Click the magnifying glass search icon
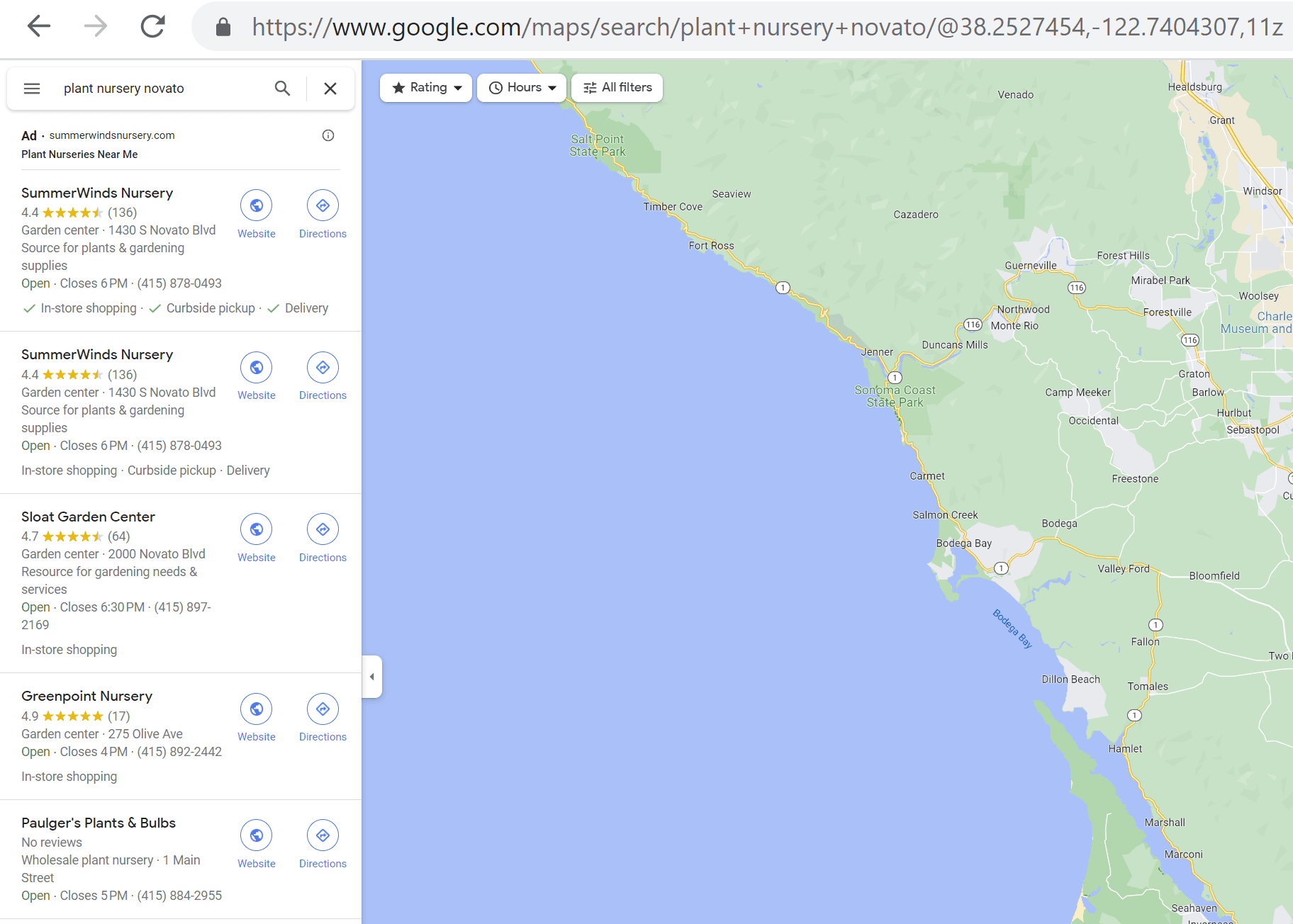This screenshot has width=1293, height=924. [x=282, y=89]
